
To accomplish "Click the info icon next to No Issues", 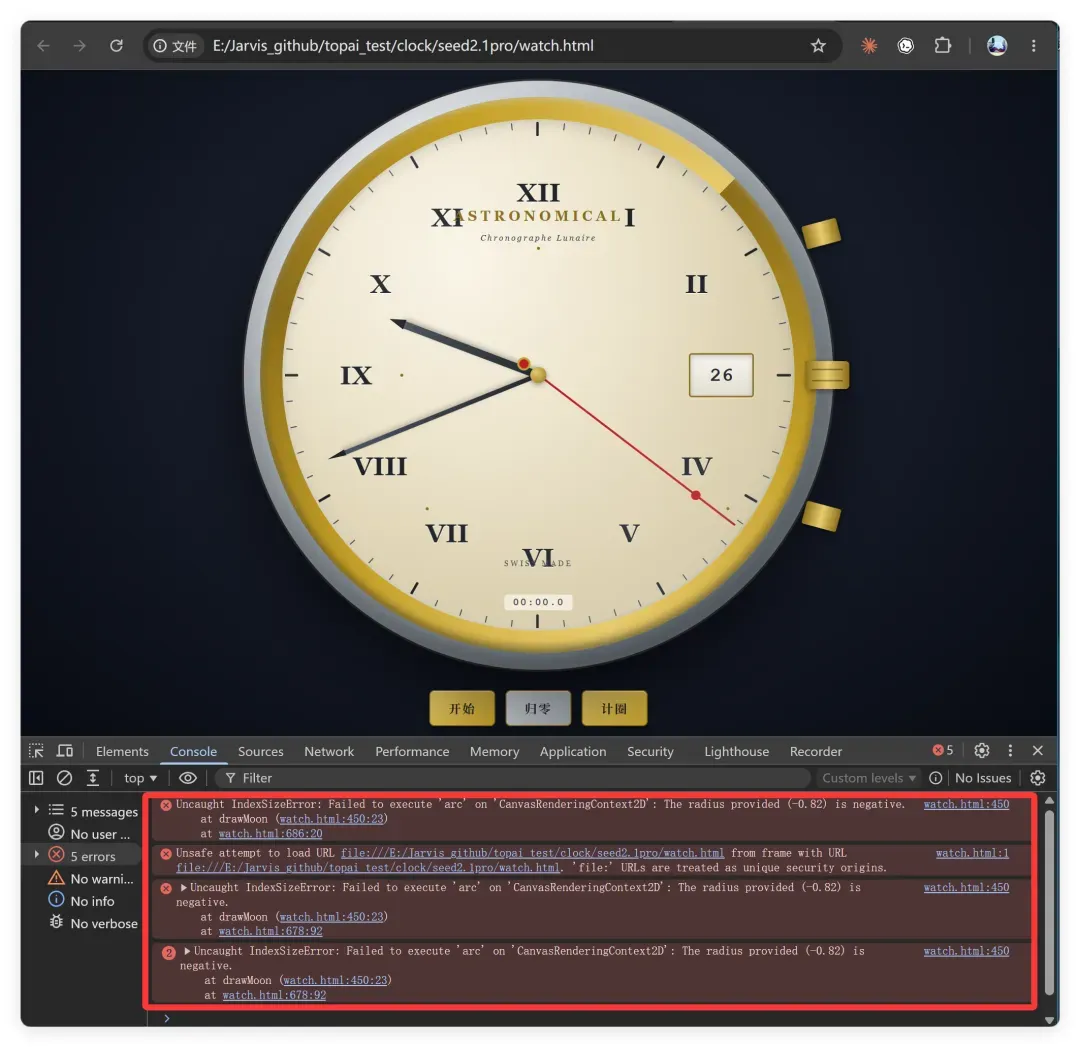I will click(935, 778).
